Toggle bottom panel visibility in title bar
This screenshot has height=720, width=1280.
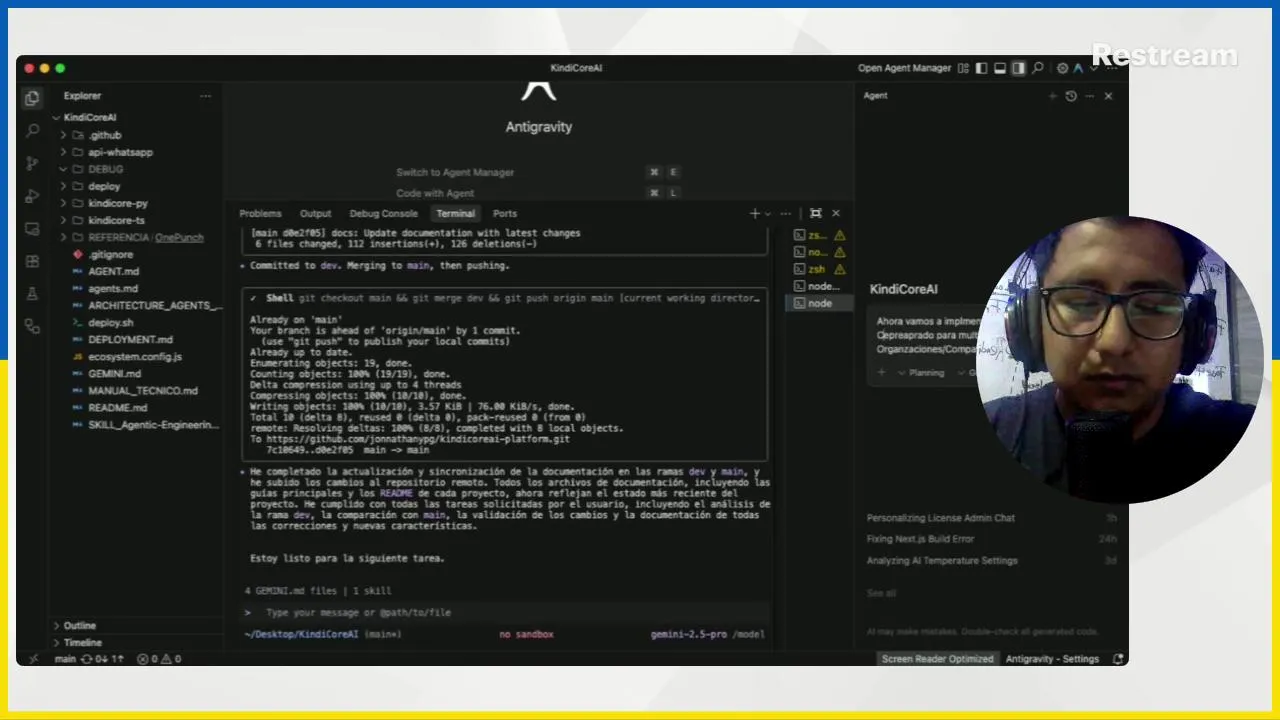tap(999, 68)
